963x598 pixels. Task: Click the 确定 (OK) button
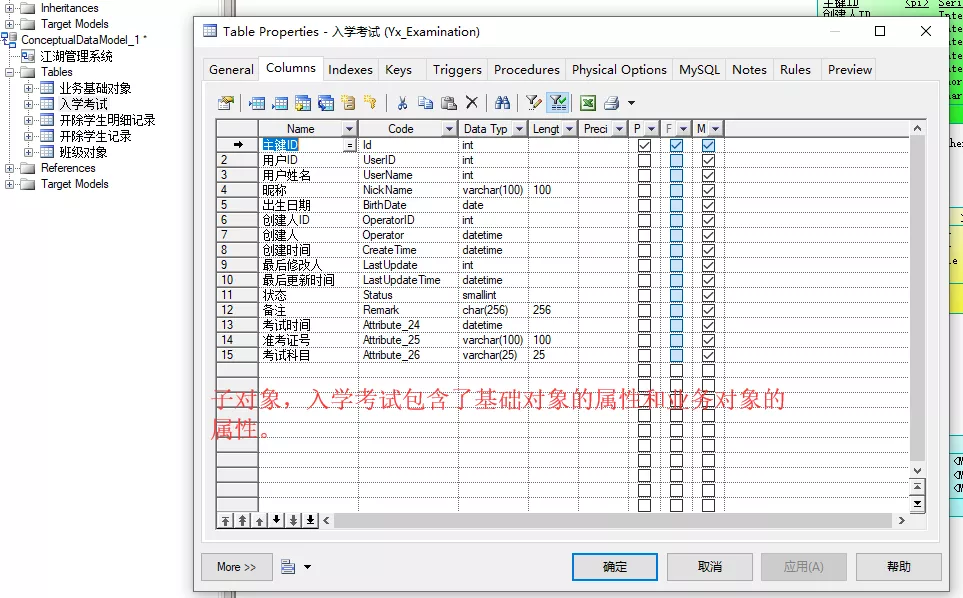(615, 567)
